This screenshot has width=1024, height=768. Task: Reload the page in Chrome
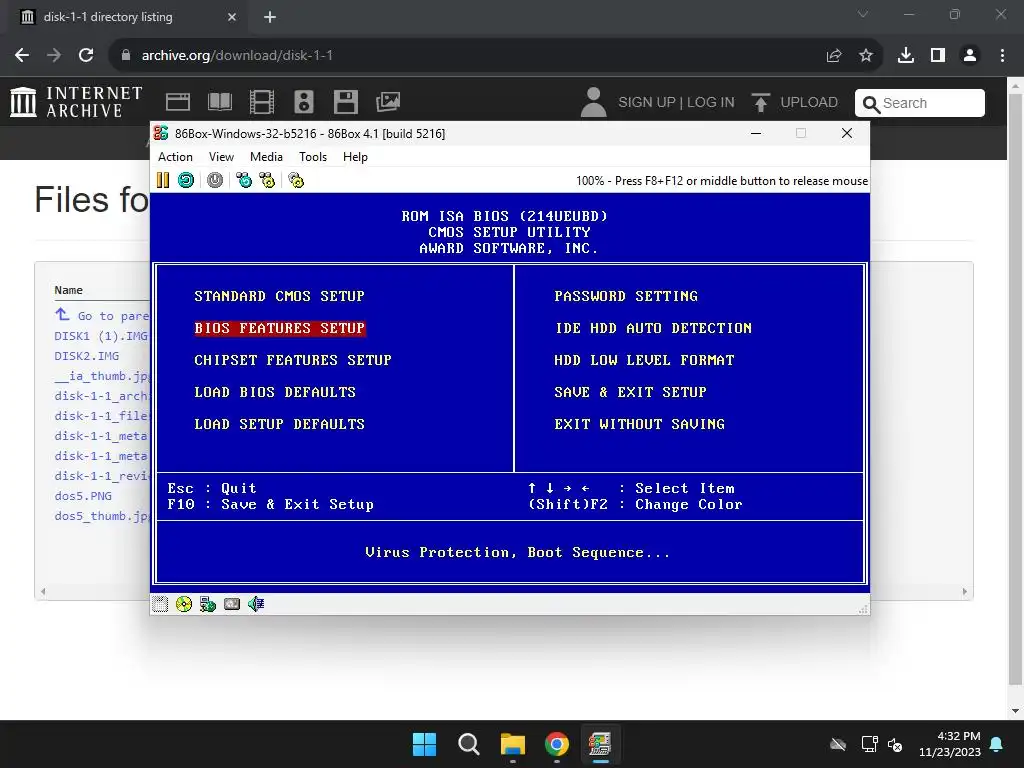[86, 56]
